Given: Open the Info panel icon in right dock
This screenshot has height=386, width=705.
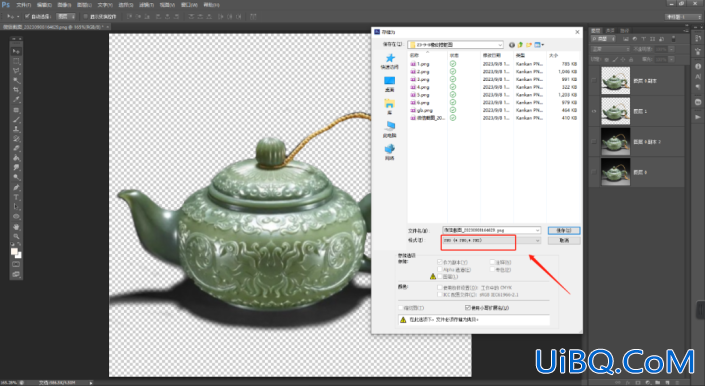Looking at the screenshot, I should [698, 66].
